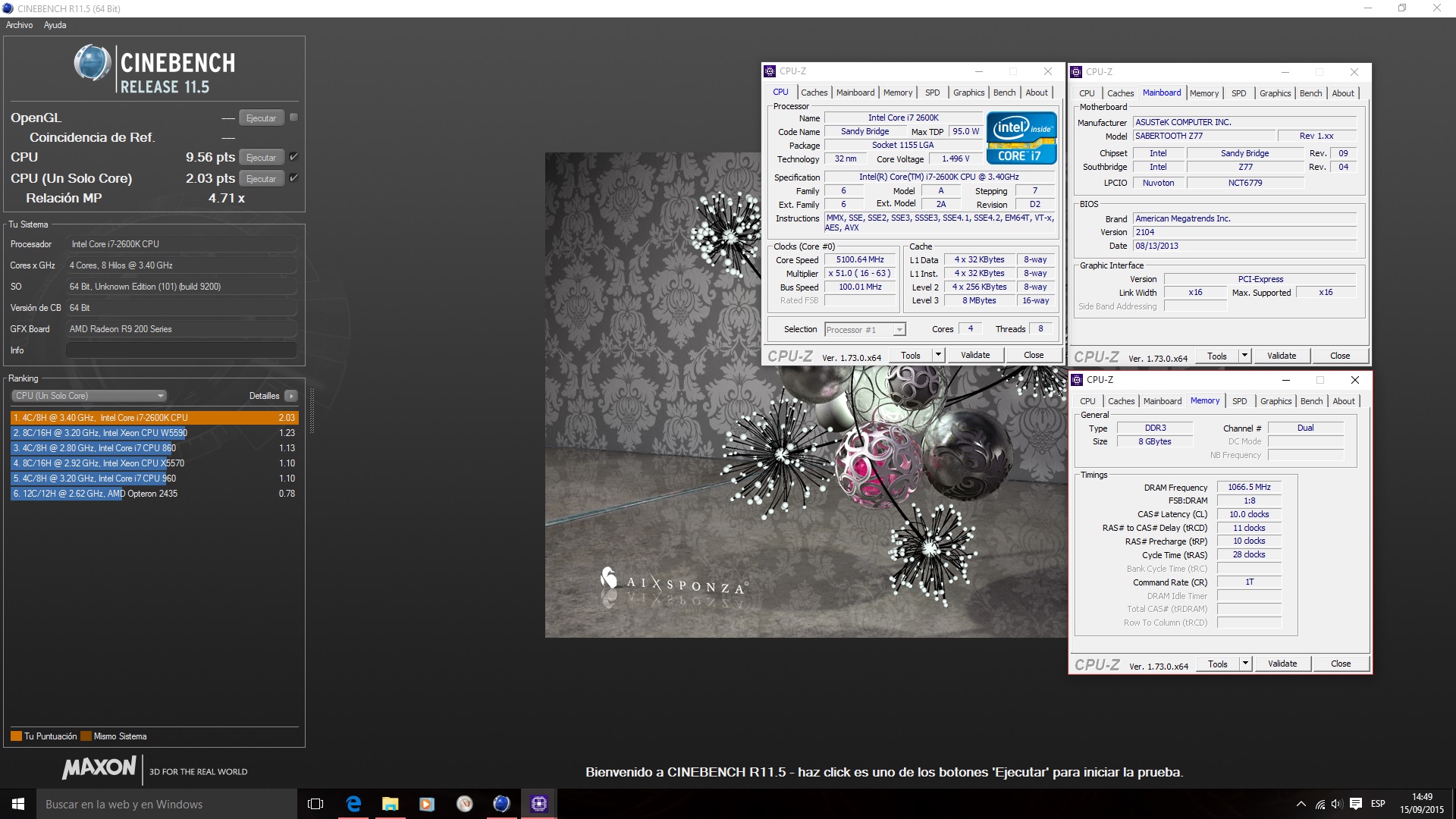Open Bench tab in first CPU-Z window

coord(1005,93)
